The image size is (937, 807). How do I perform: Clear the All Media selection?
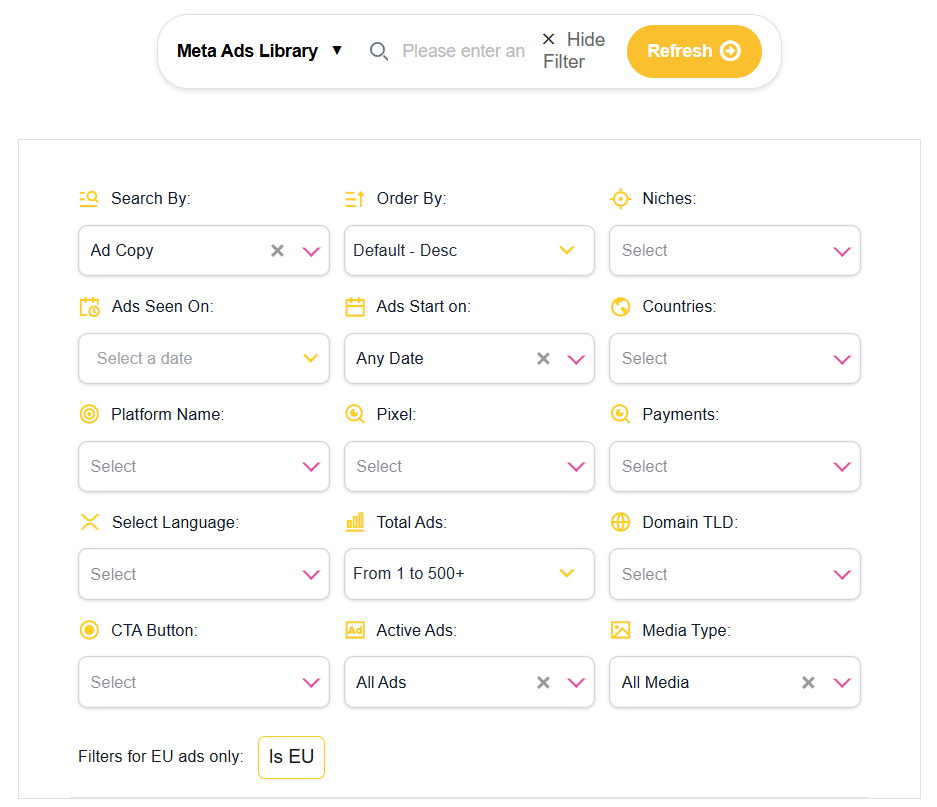808,682
